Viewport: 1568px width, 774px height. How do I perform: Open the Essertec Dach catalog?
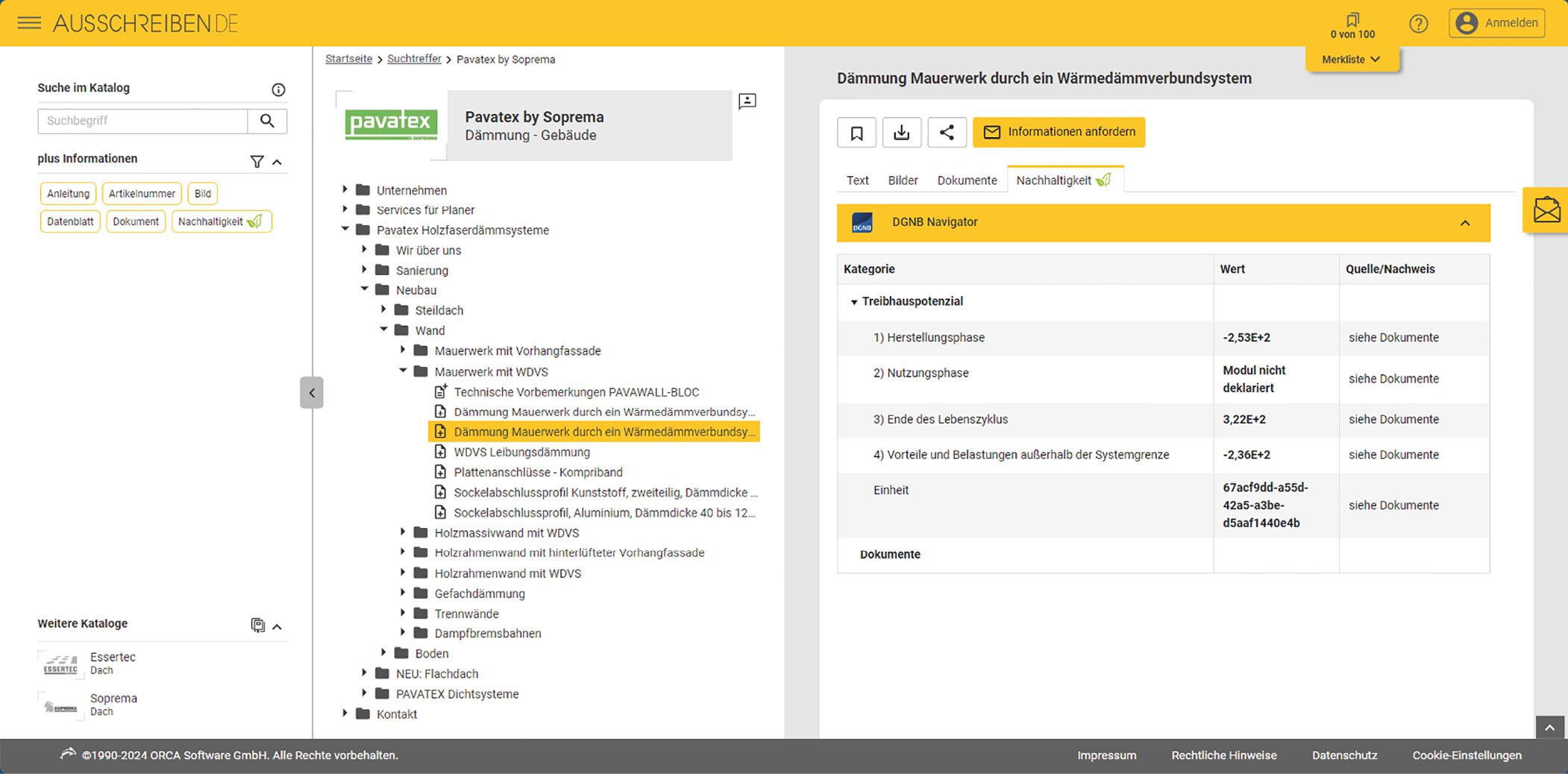88,663
